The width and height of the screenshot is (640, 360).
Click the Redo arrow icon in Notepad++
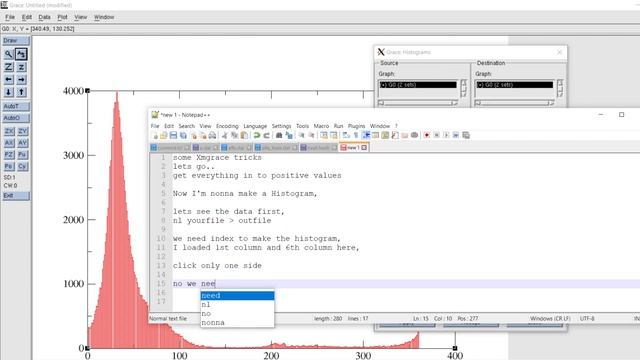[266, 136]
